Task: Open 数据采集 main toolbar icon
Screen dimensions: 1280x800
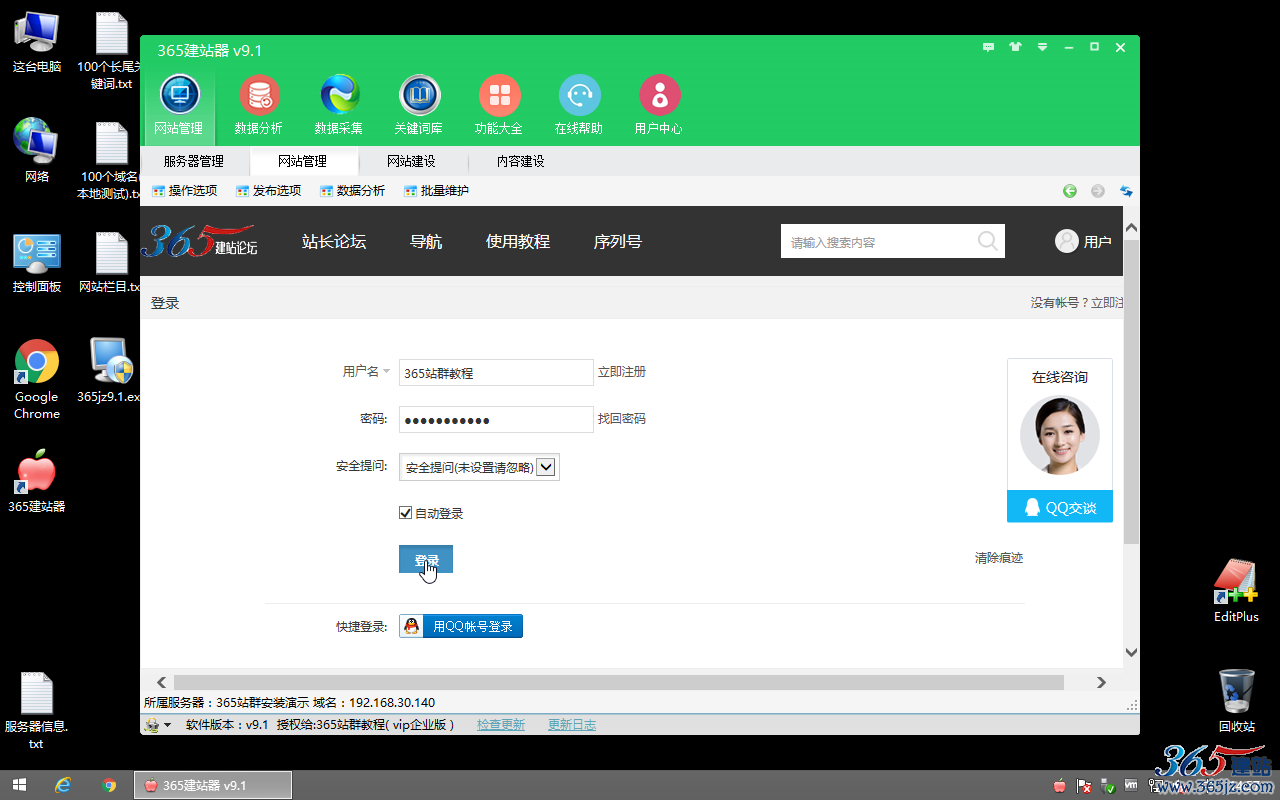Action: (x=339, y=105)
